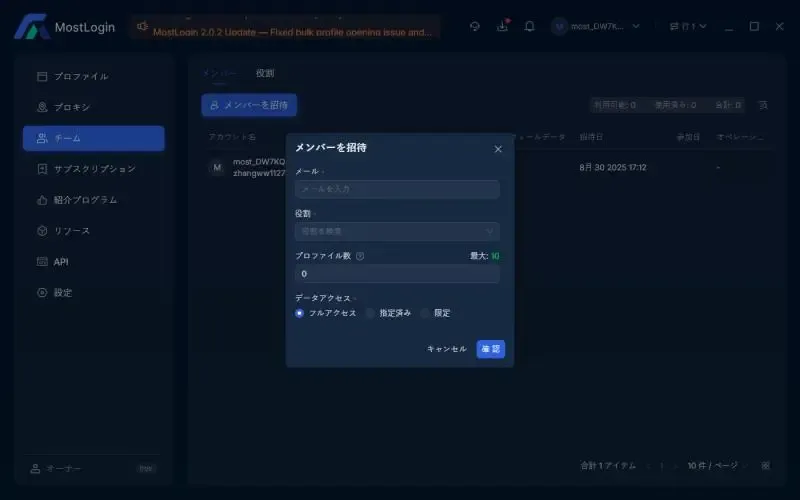Viewport: 800px width, 500px height.
Task: Click the 紹介プログラム thumbs-up icon
Action: point(42,200)
